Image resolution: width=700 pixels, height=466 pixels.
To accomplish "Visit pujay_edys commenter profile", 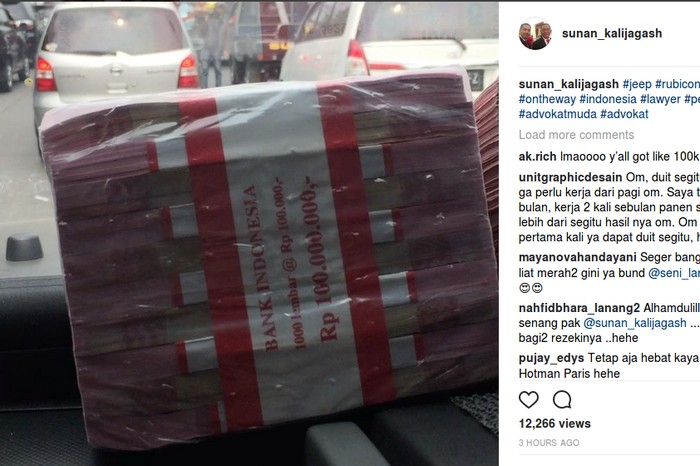I will [x=551, y=358].
